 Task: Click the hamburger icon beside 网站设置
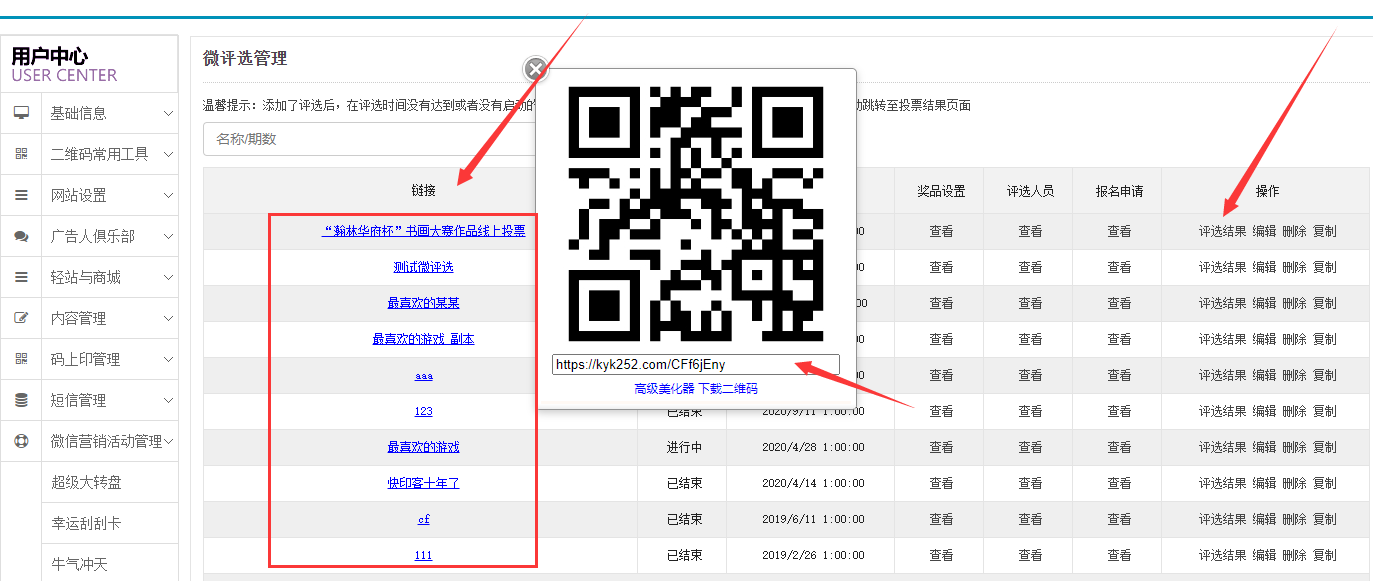21,195
